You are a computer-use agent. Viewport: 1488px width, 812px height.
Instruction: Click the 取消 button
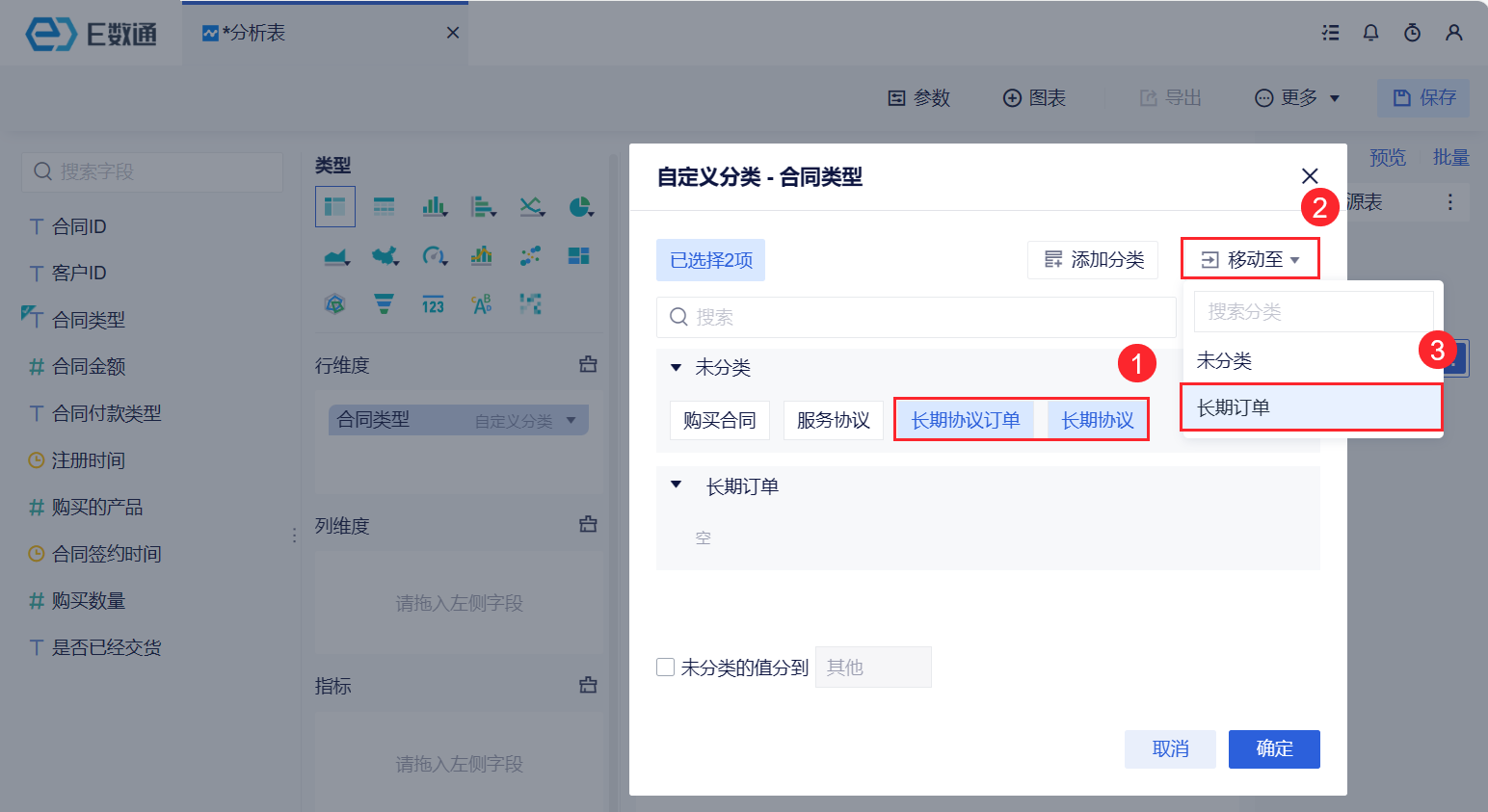1170,748
